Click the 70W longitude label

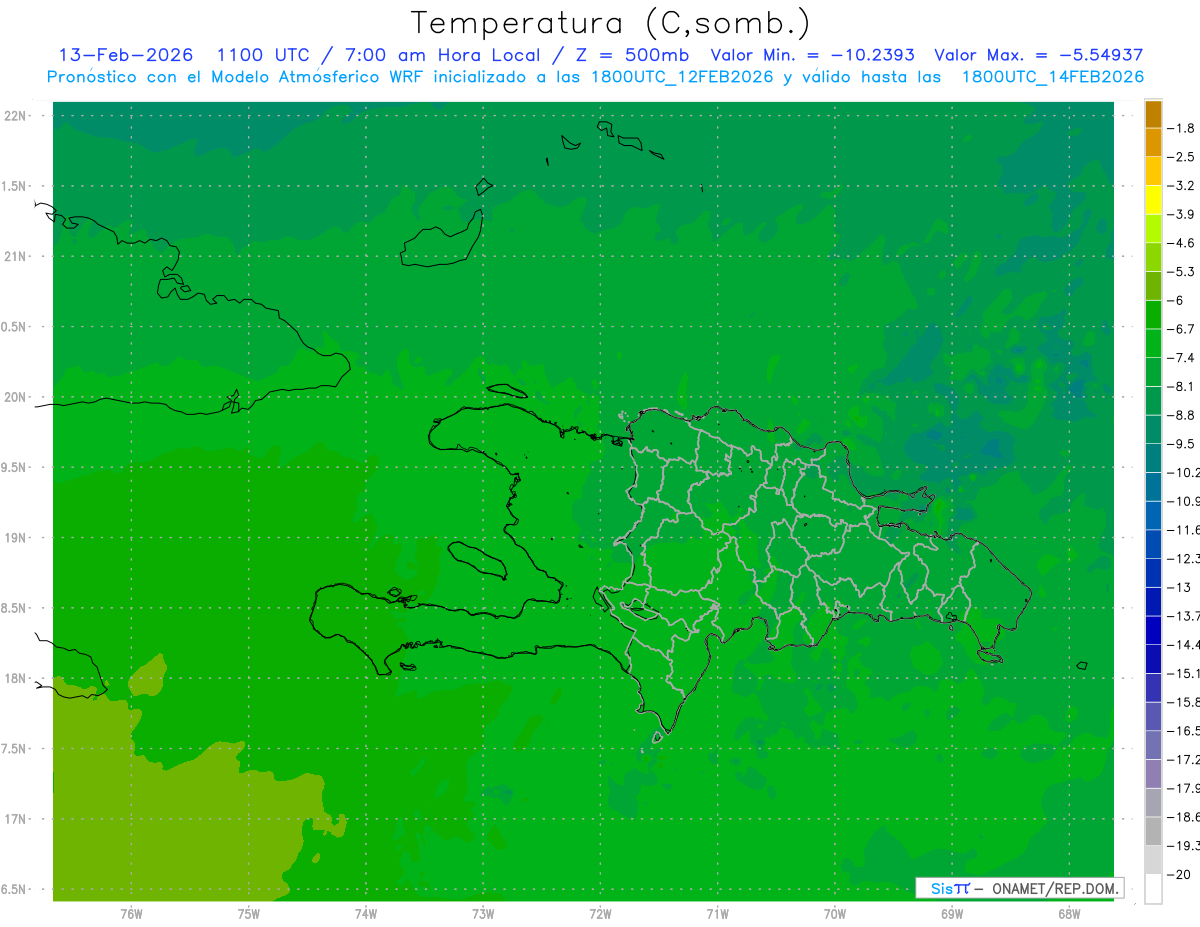point(834,914)
